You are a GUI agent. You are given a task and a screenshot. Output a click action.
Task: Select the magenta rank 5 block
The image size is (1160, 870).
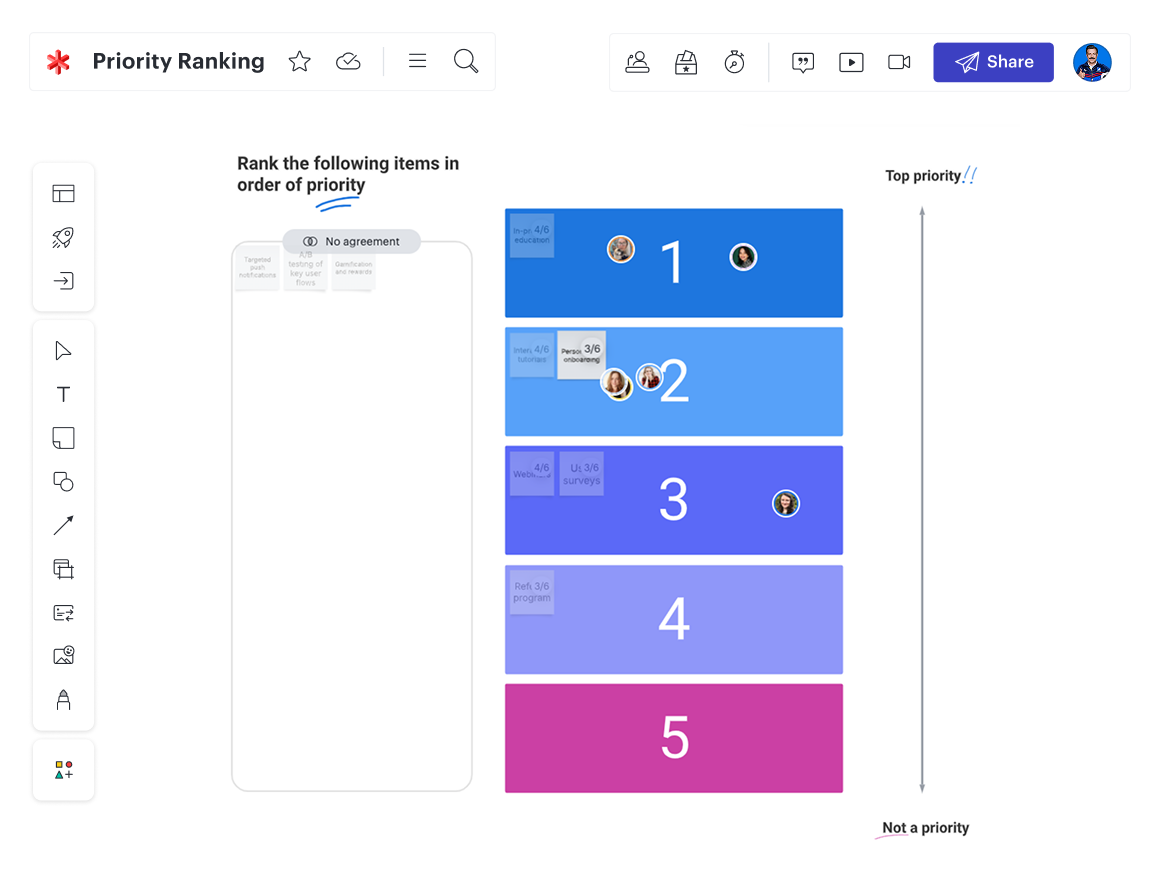674,738
